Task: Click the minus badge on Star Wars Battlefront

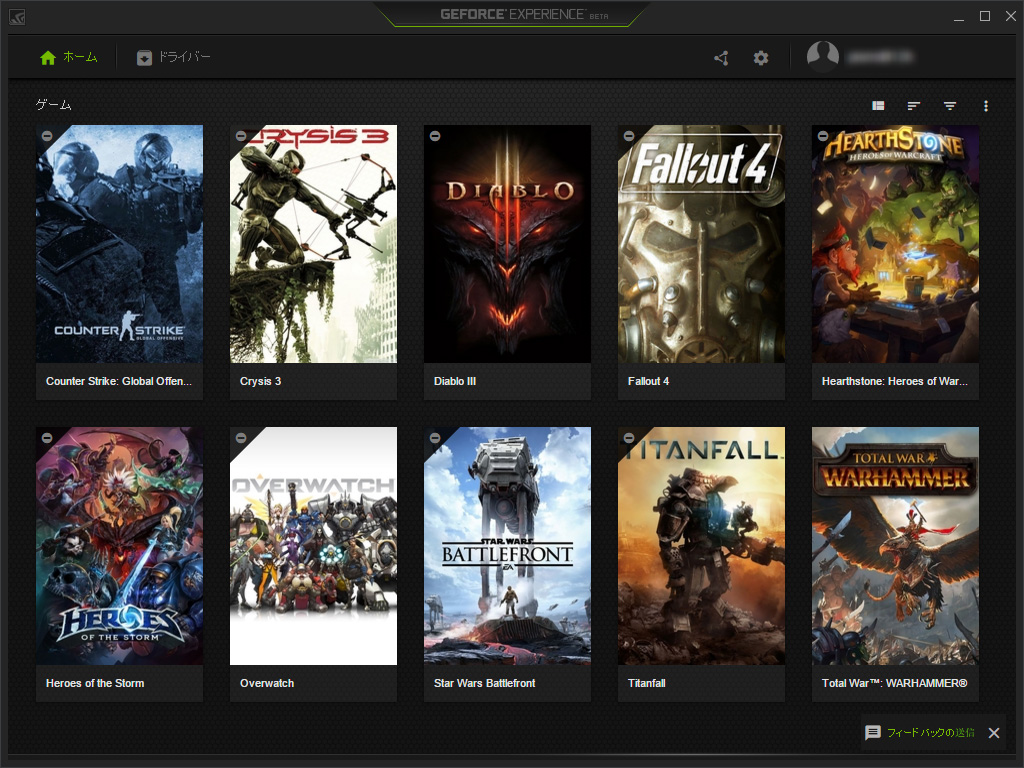Action: (x=434, y=438)
